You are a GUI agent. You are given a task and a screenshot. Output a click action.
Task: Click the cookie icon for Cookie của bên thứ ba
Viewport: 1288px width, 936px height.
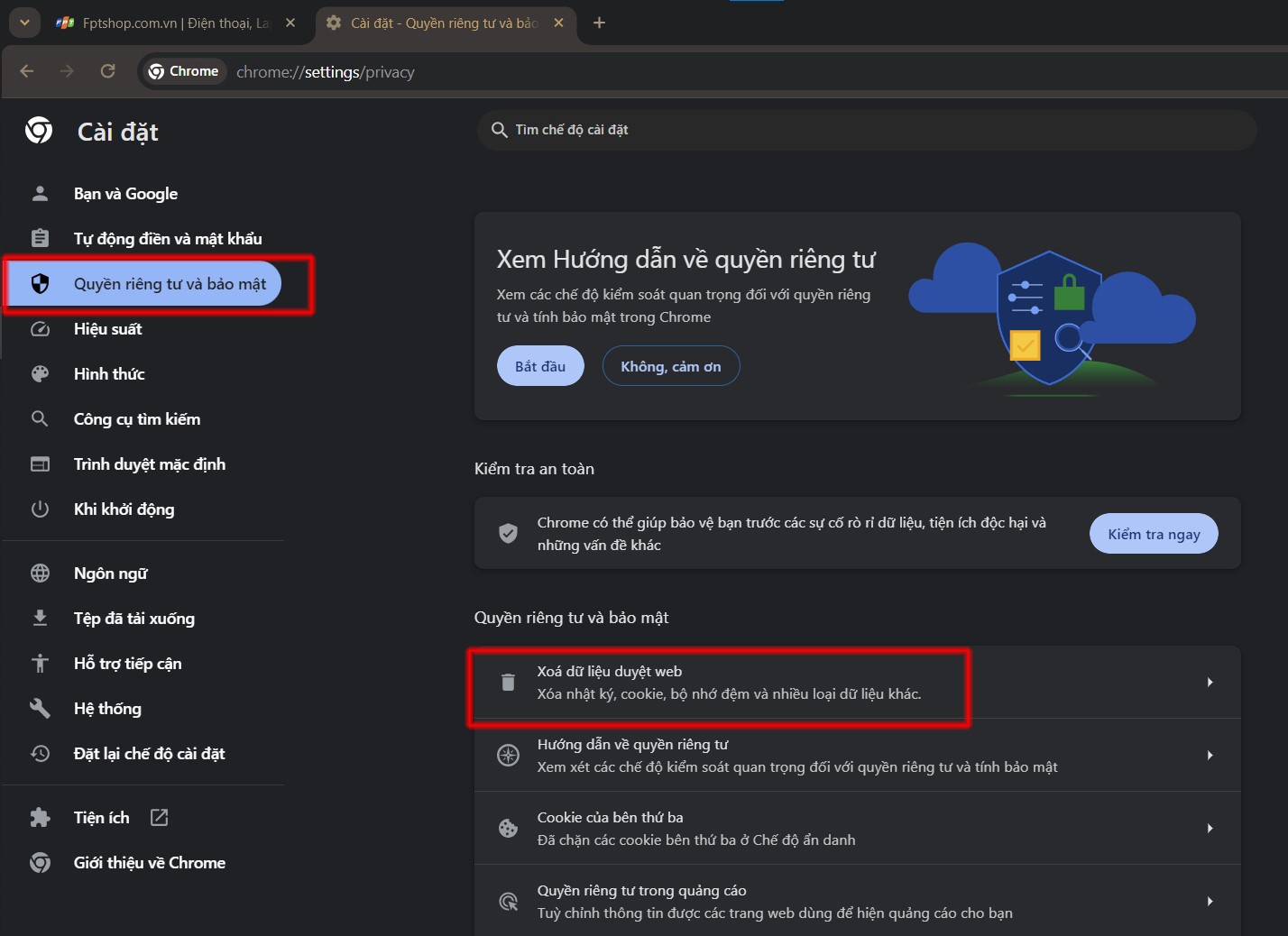[509, 829]
